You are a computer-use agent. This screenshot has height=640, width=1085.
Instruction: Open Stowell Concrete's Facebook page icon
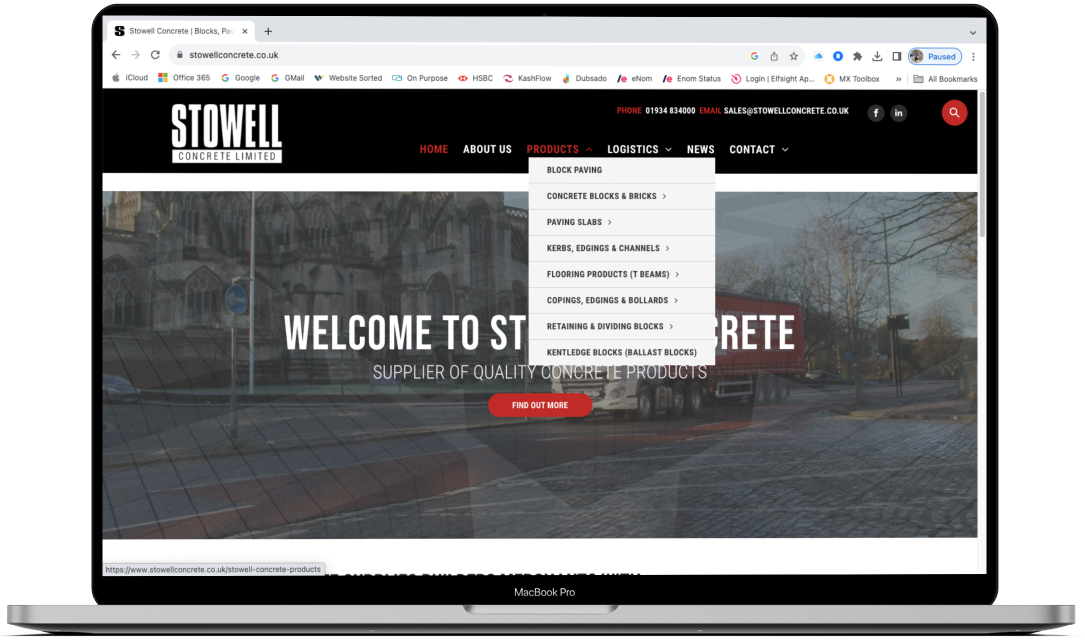[x=876, y=112]
